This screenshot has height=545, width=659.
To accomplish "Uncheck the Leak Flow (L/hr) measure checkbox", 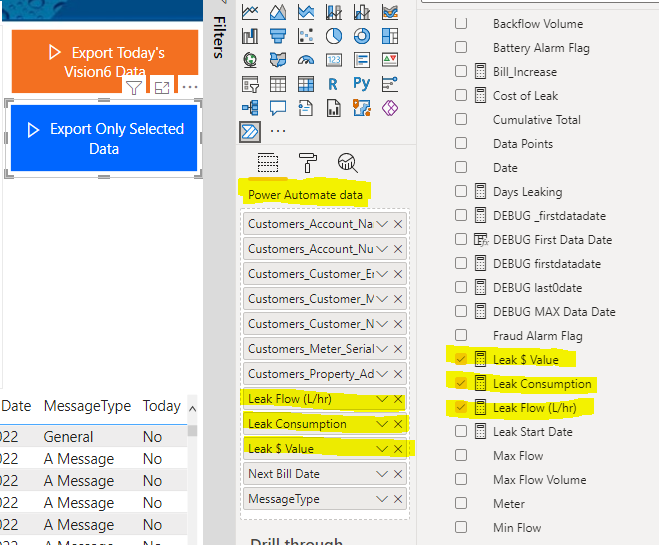I will [461, 407].
